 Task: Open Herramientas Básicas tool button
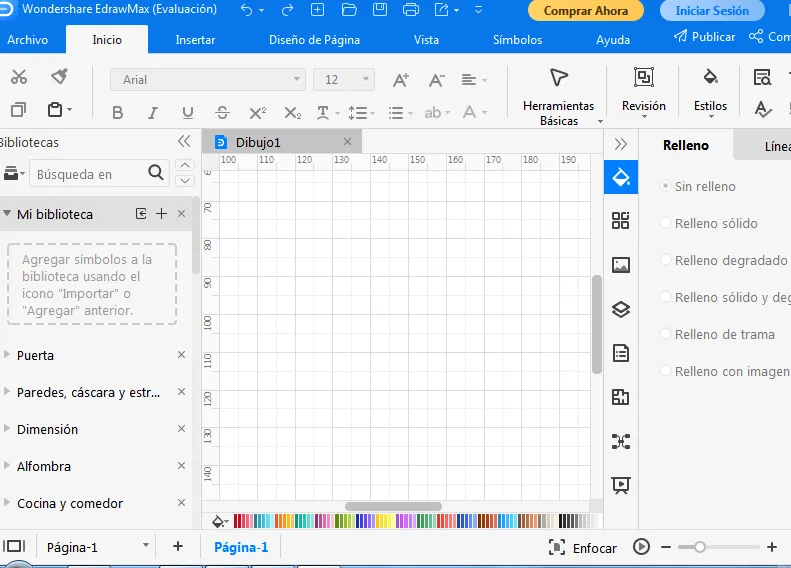(558, 98)
